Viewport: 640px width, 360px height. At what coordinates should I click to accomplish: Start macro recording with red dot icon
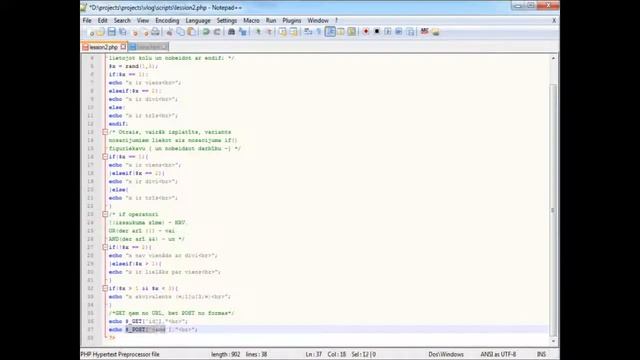click(x=366, y=32)
